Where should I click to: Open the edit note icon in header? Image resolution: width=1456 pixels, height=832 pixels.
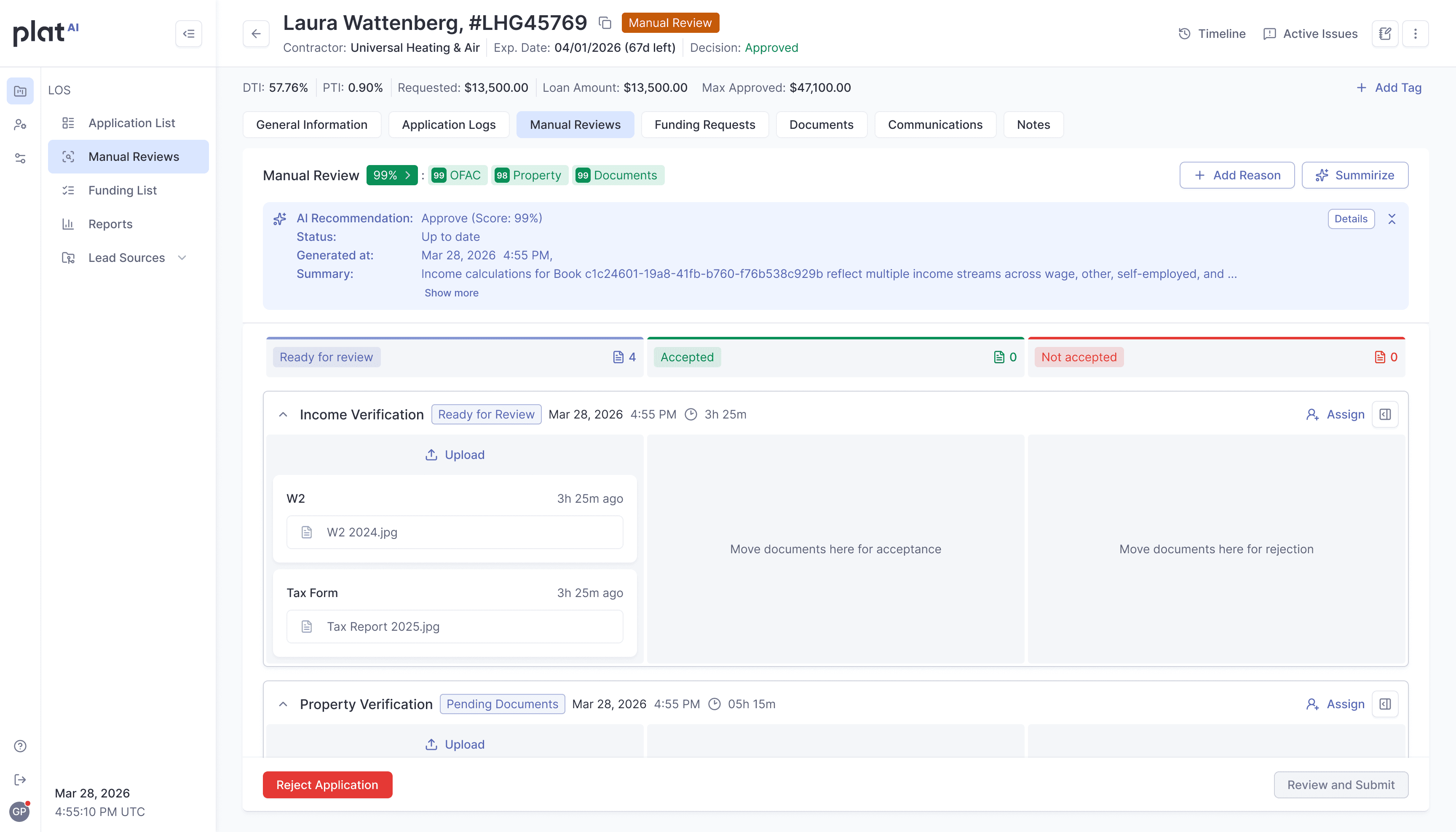point(1384,34)
